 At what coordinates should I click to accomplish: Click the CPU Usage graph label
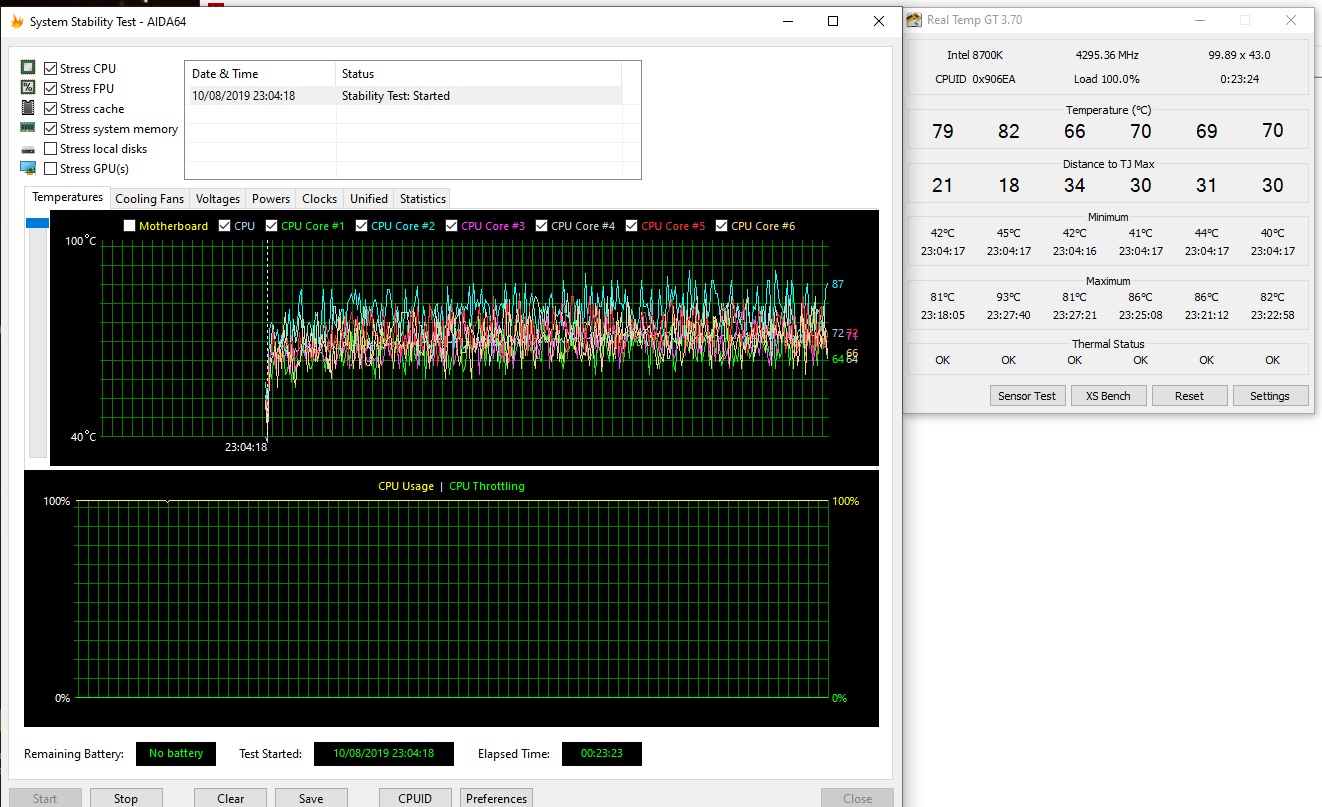pyautogui.click(x=406, y=486)
